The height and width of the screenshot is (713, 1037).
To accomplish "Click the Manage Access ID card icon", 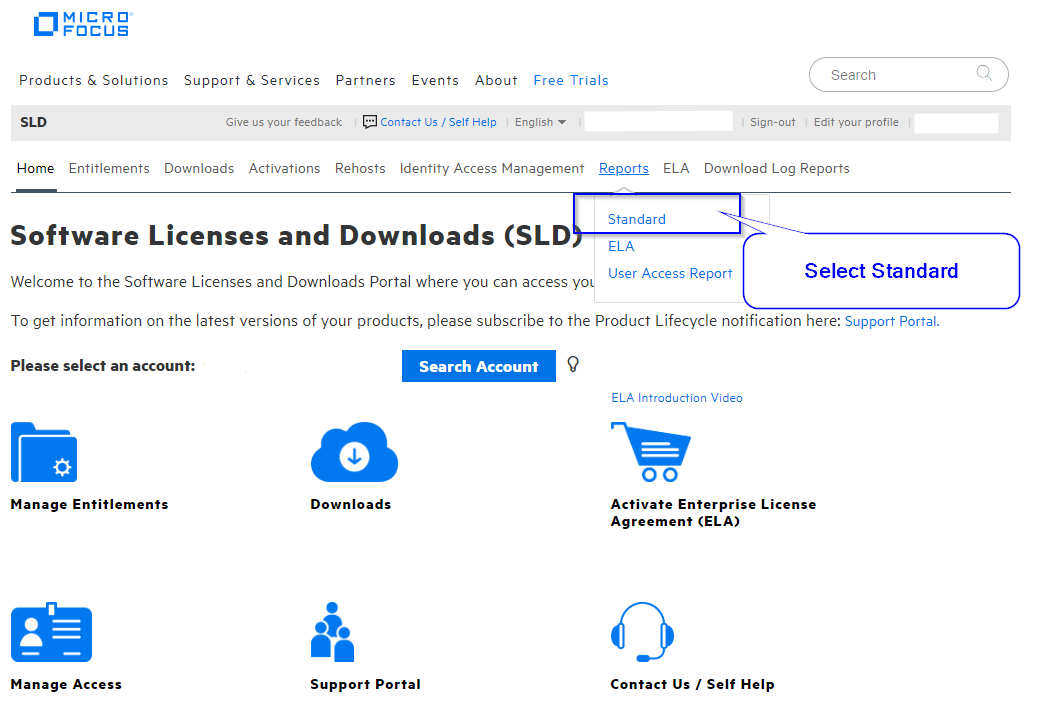I will pos(52,632).
